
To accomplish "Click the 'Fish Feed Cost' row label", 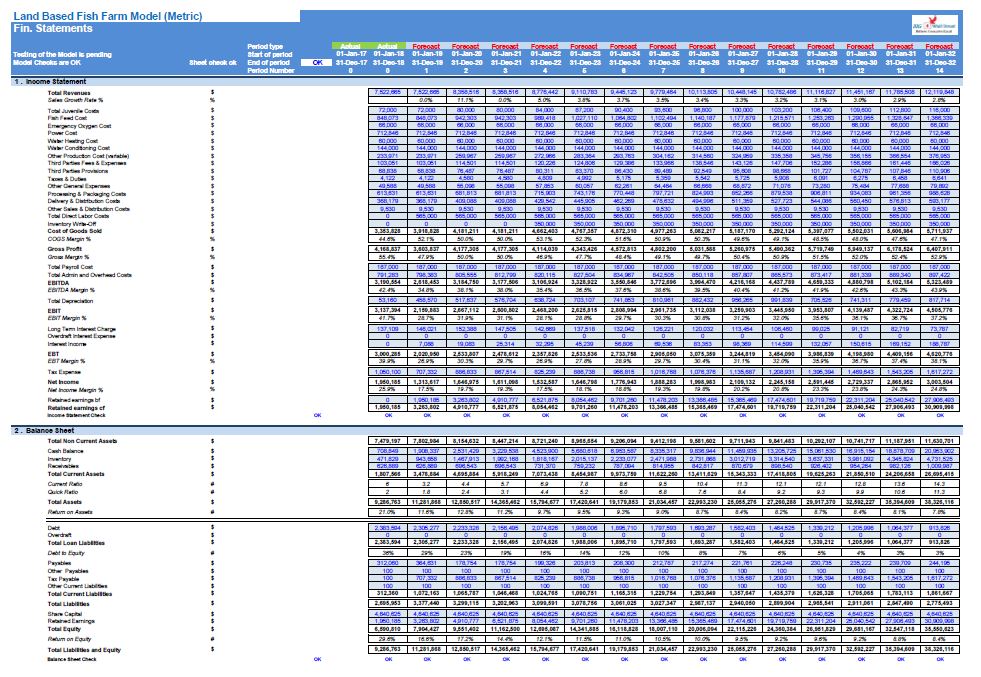I will point(67,118).
